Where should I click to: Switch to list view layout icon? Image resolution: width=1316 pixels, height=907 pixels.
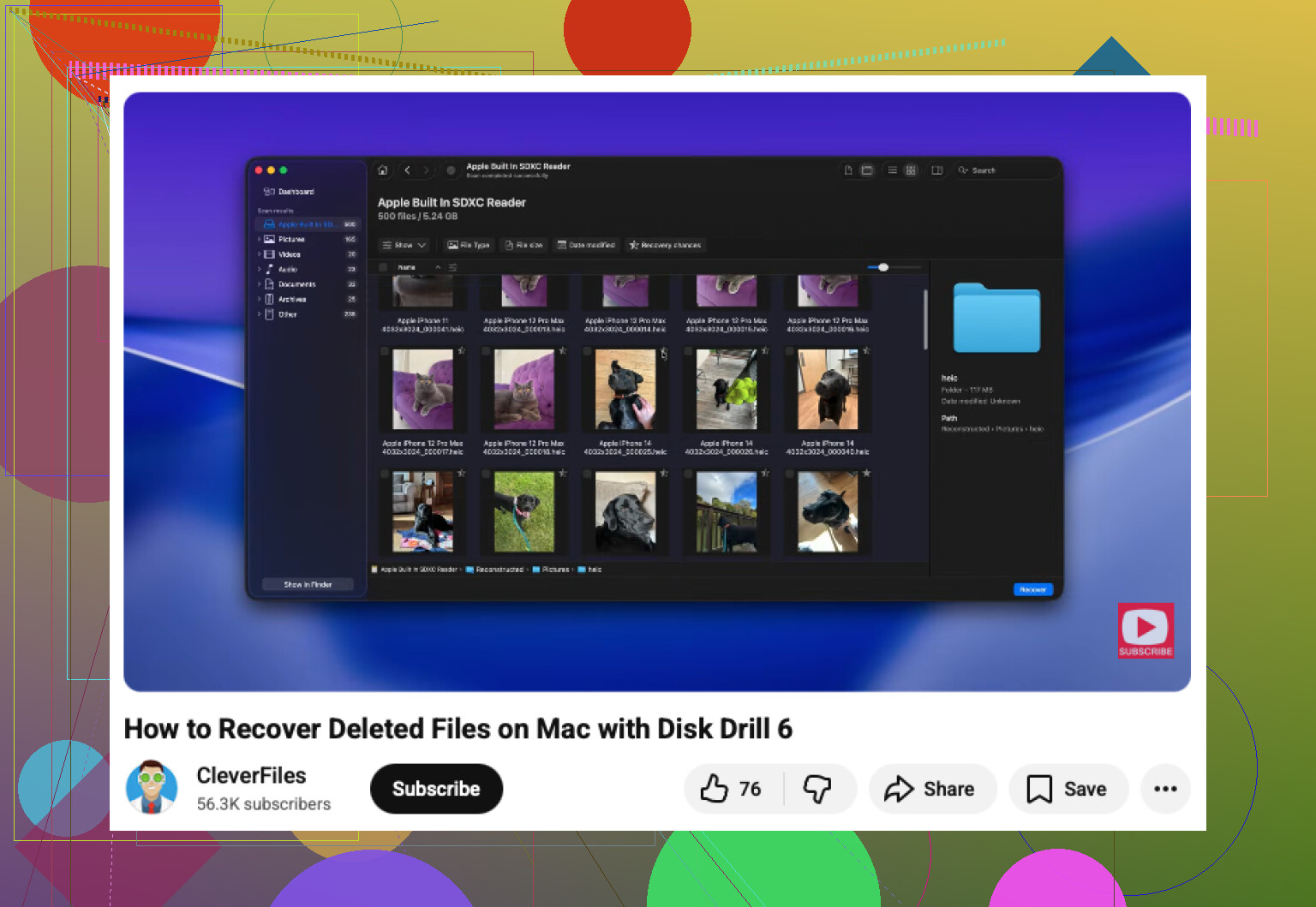892,170
